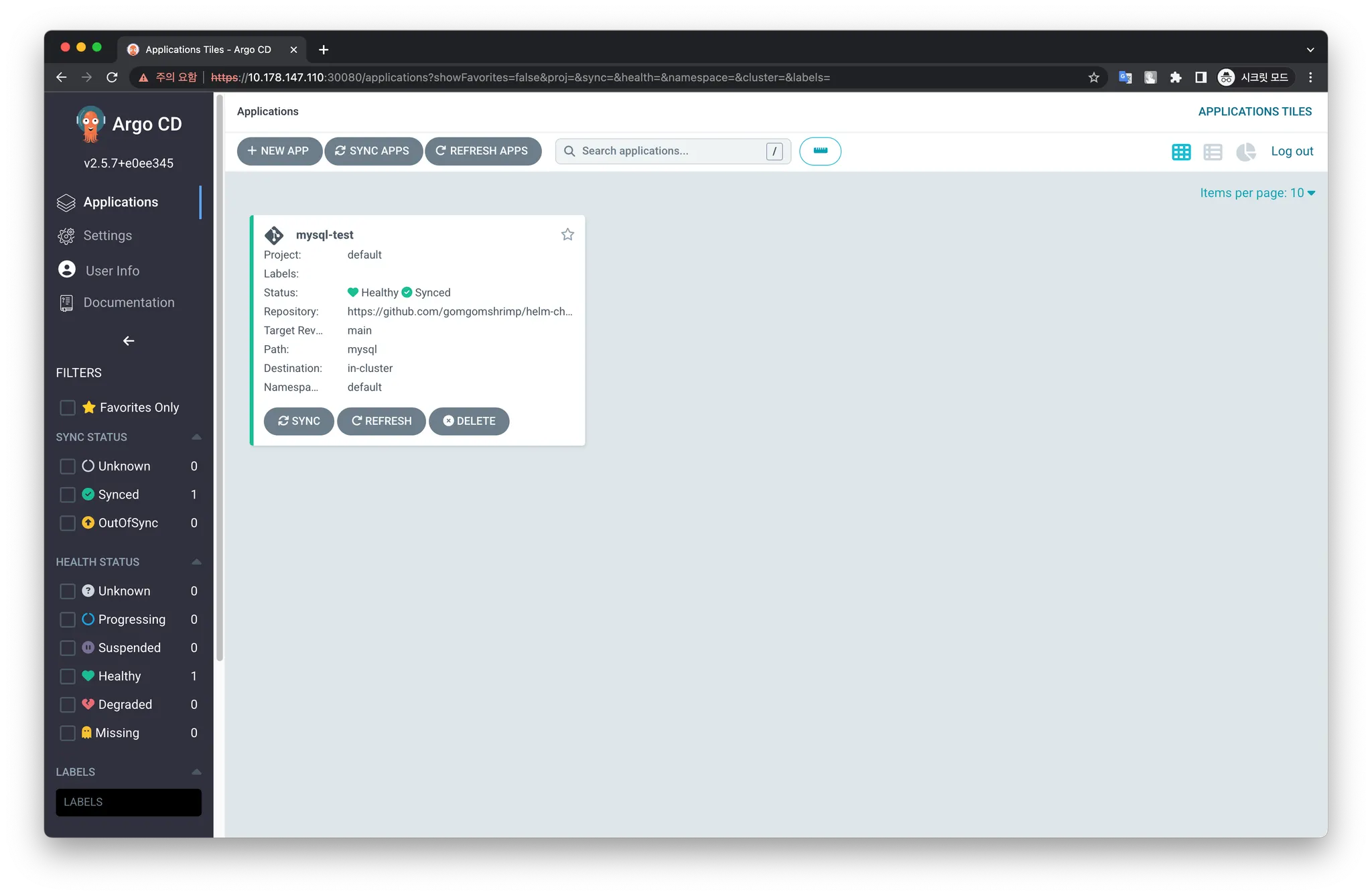Switch to the tiles grid view icon
The height and width of the screenshot is (896, 1372).
point(1181,152)
